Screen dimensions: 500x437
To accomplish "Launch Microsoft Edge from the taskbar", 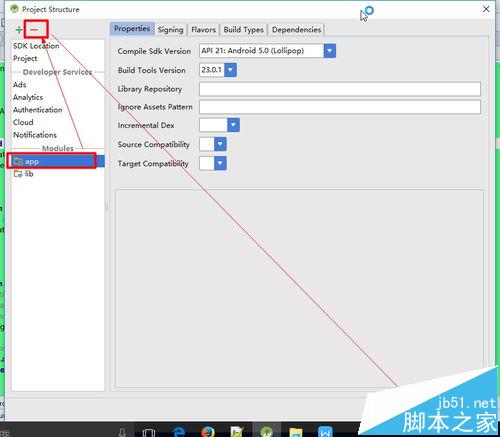I will pos(179,432).
